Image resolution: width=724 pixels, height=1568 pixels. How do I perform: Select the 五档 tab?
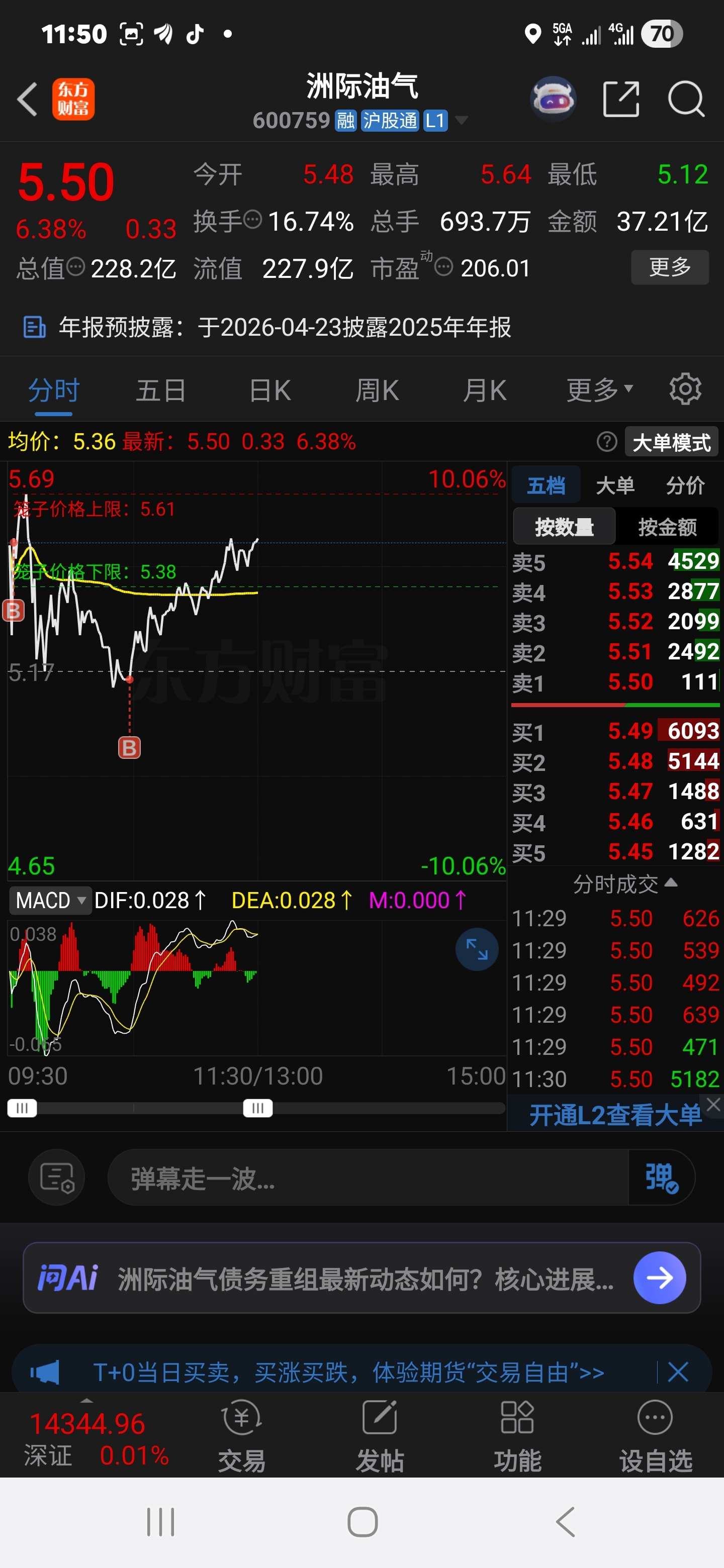[x=546, y=486]
